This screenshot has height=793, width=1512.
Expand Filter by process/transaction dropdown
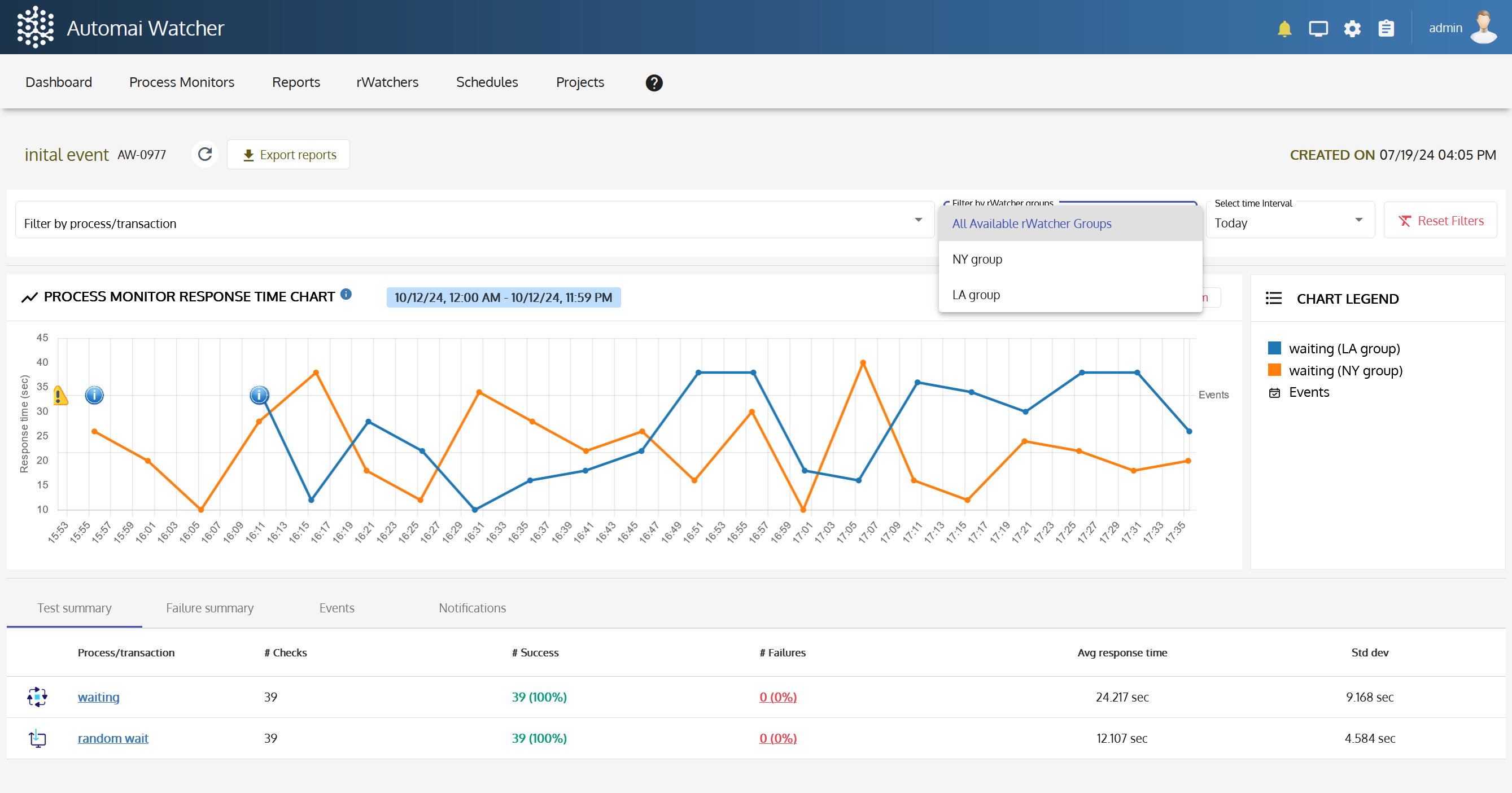point(474,220)
